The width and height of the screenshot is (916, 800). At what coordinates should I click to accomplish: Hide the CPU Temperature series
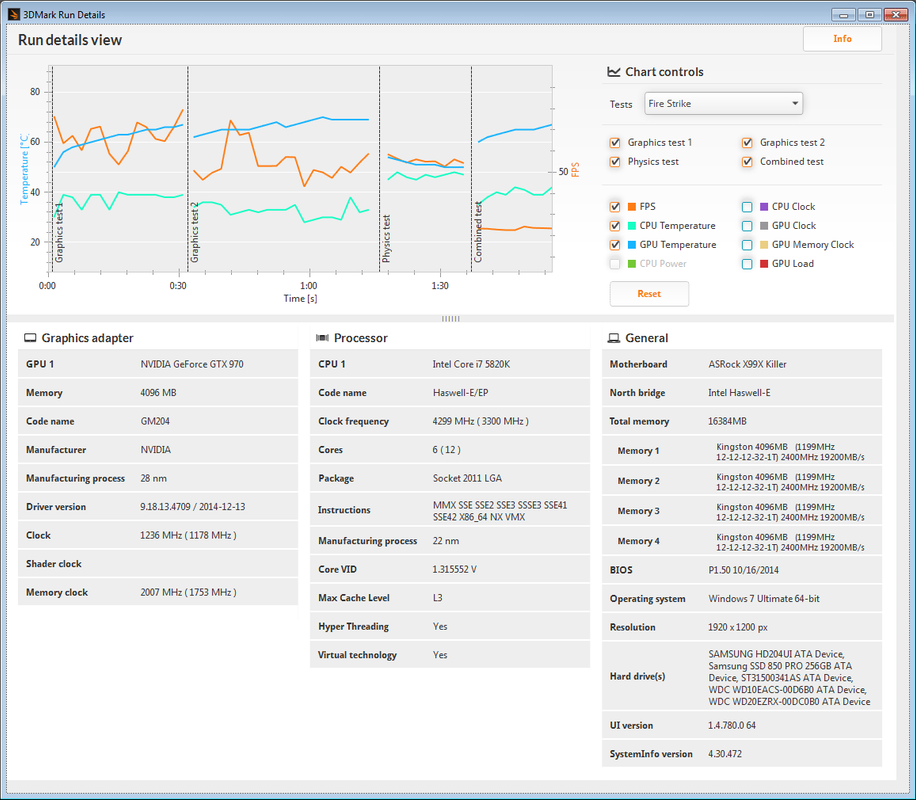tap(615, 226)
